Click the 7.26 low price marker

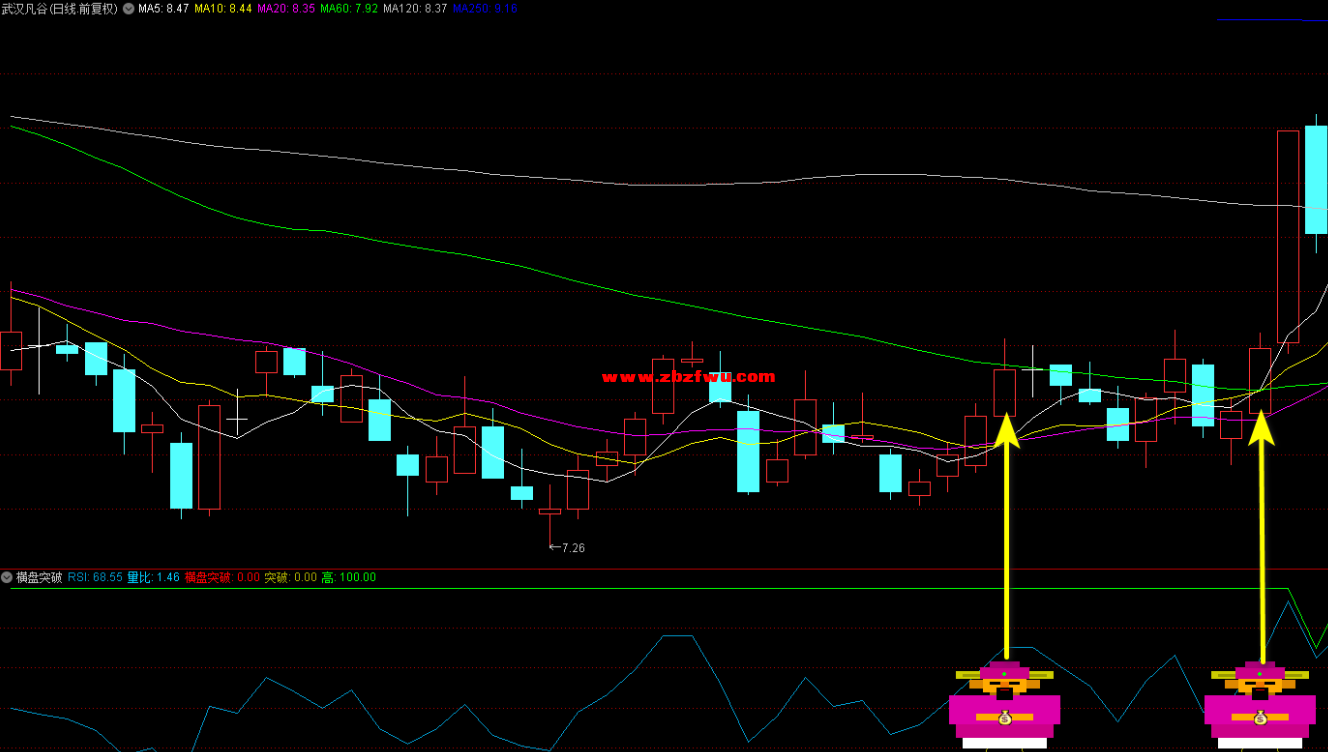(568, 548)
